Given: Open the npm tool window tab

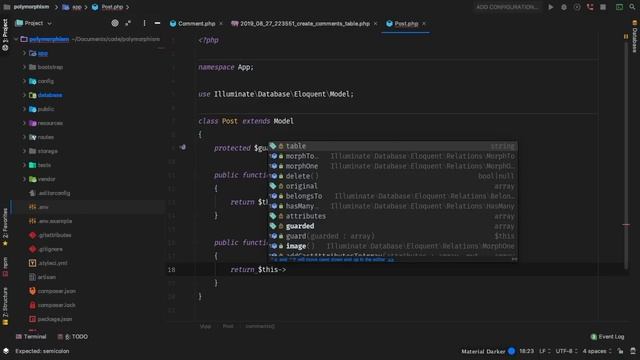Looking at the screenshot, I should 5,267.
